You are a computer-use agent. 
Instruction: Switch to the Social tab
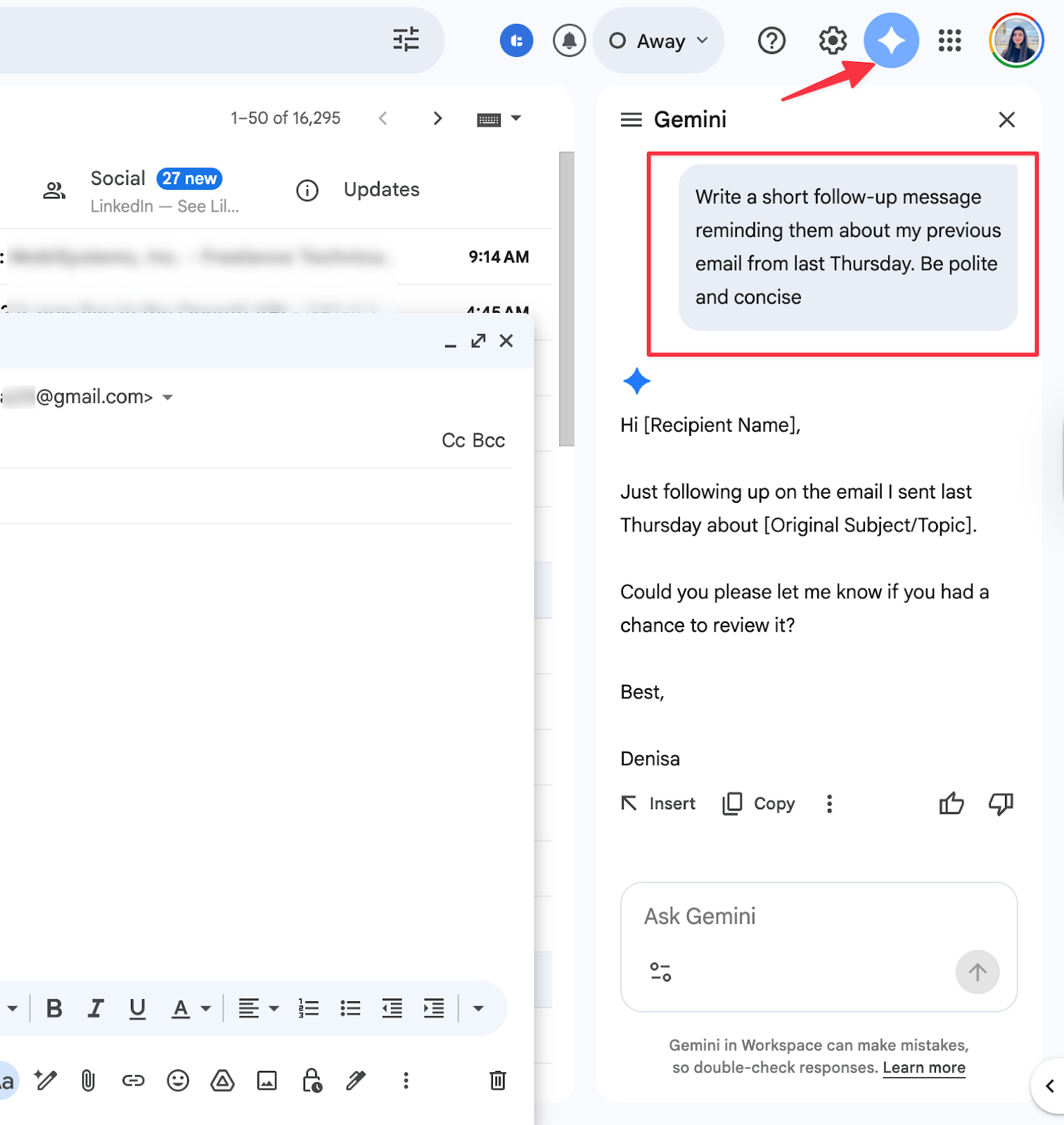pos(141,190)
